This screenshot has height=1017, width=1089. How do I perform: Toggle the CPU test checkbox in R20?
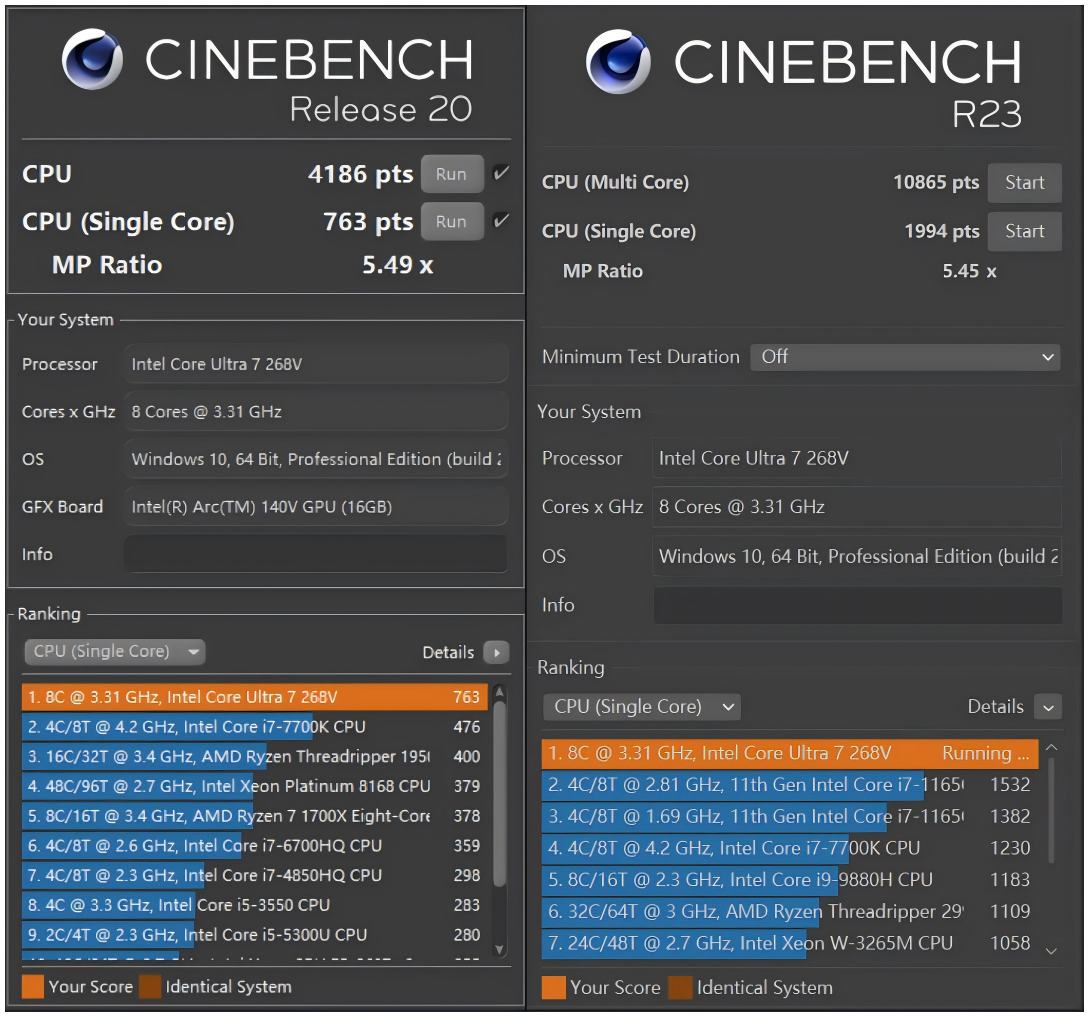pyautogui.click(x=501, y=173)
